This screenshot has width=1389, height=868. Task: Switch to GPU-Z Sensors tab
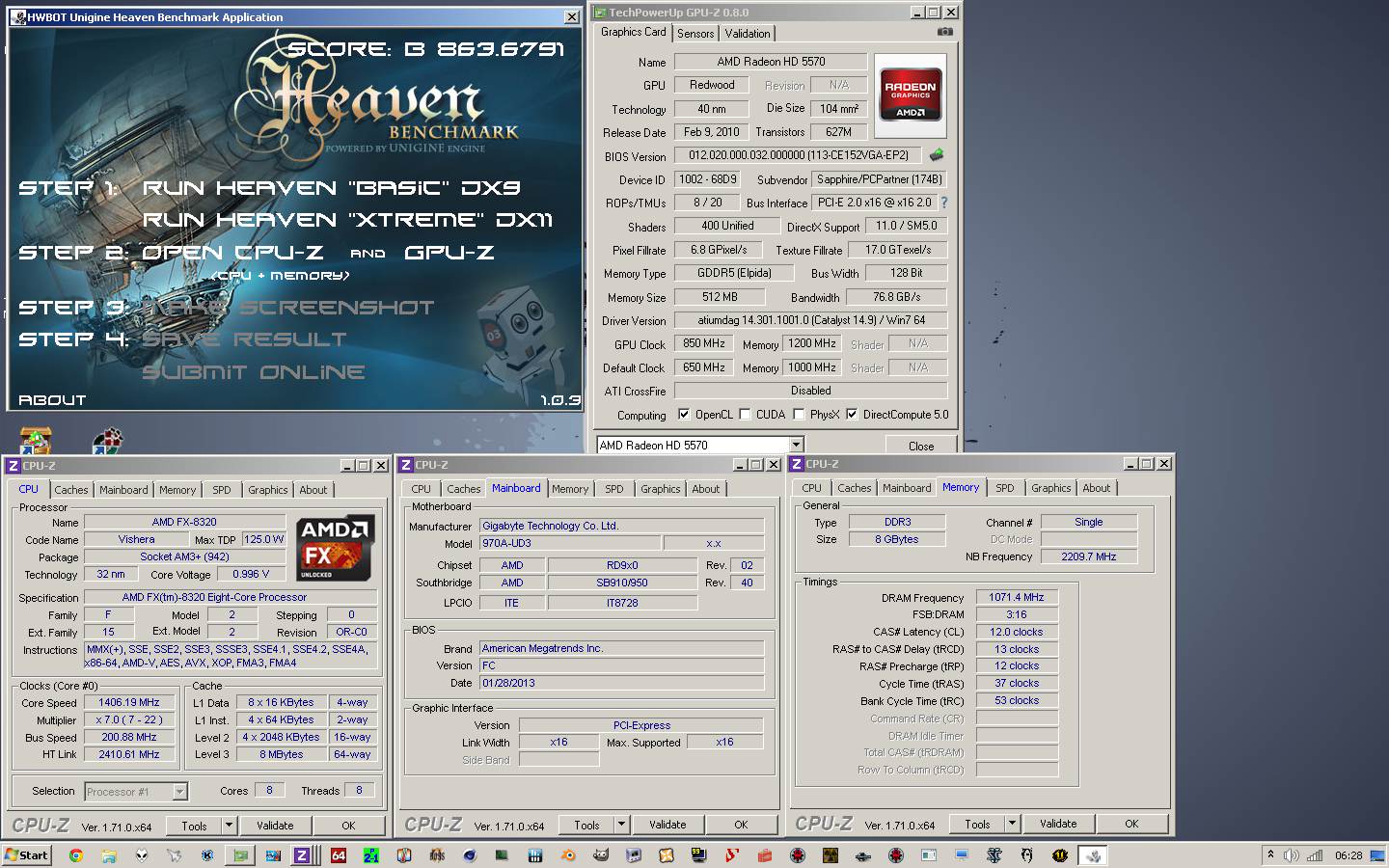tap(695, 33)
